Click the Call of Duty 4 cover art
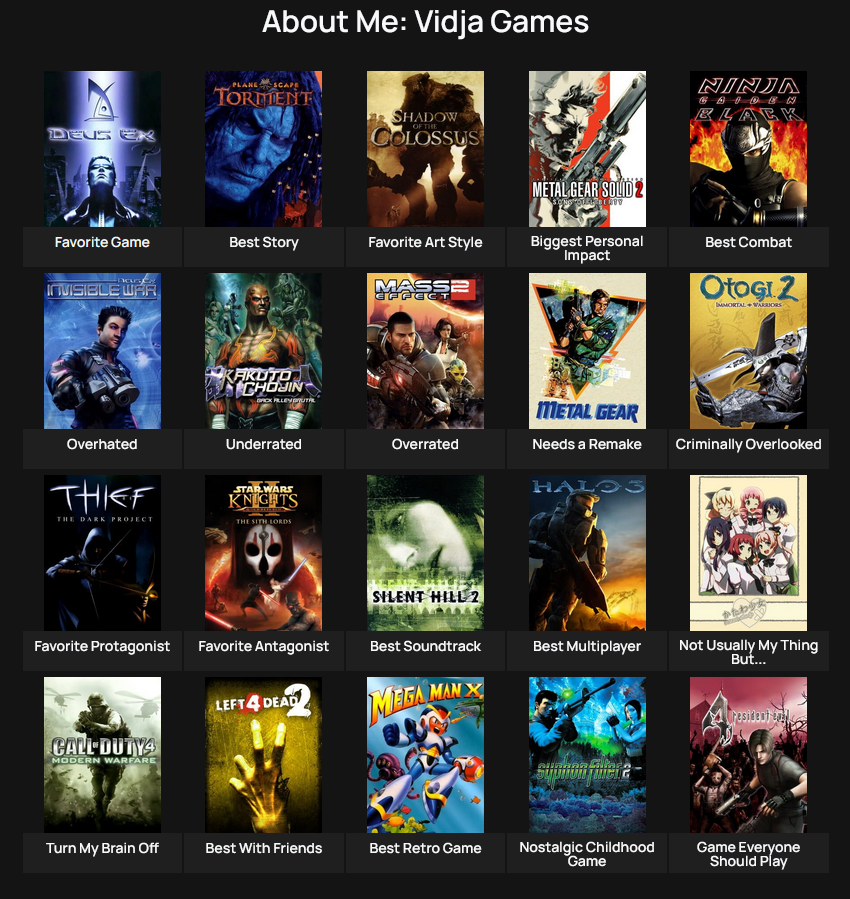 (x=101, y=755)
